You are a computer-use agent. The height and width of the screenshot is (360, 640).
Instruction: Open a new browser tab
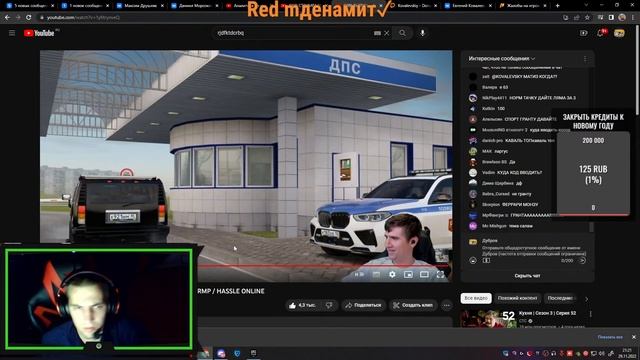coord(558,6)
